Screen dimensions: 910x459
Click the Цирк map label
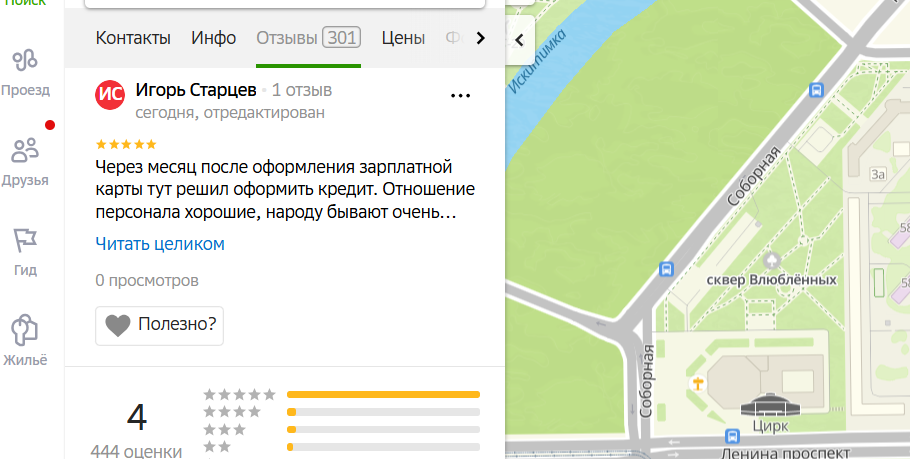[x=770, y=426]
